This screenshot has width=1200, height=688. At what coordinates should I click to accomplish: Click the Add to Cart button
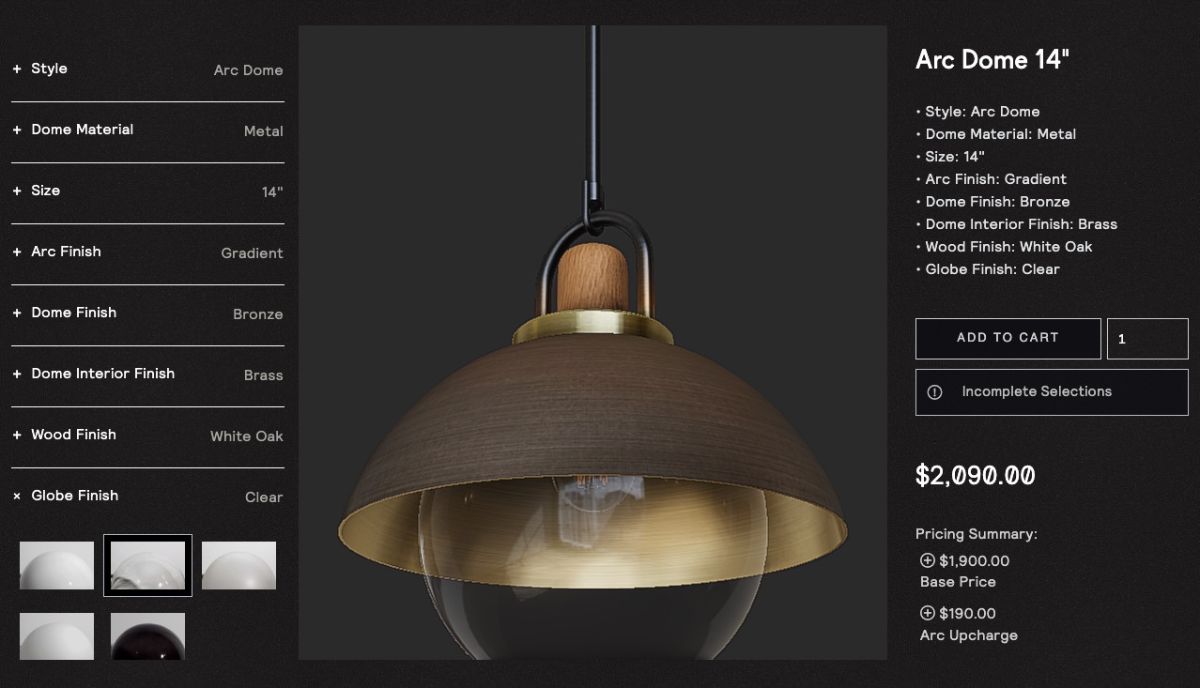pyautogui.click(x=1008, y=338)
